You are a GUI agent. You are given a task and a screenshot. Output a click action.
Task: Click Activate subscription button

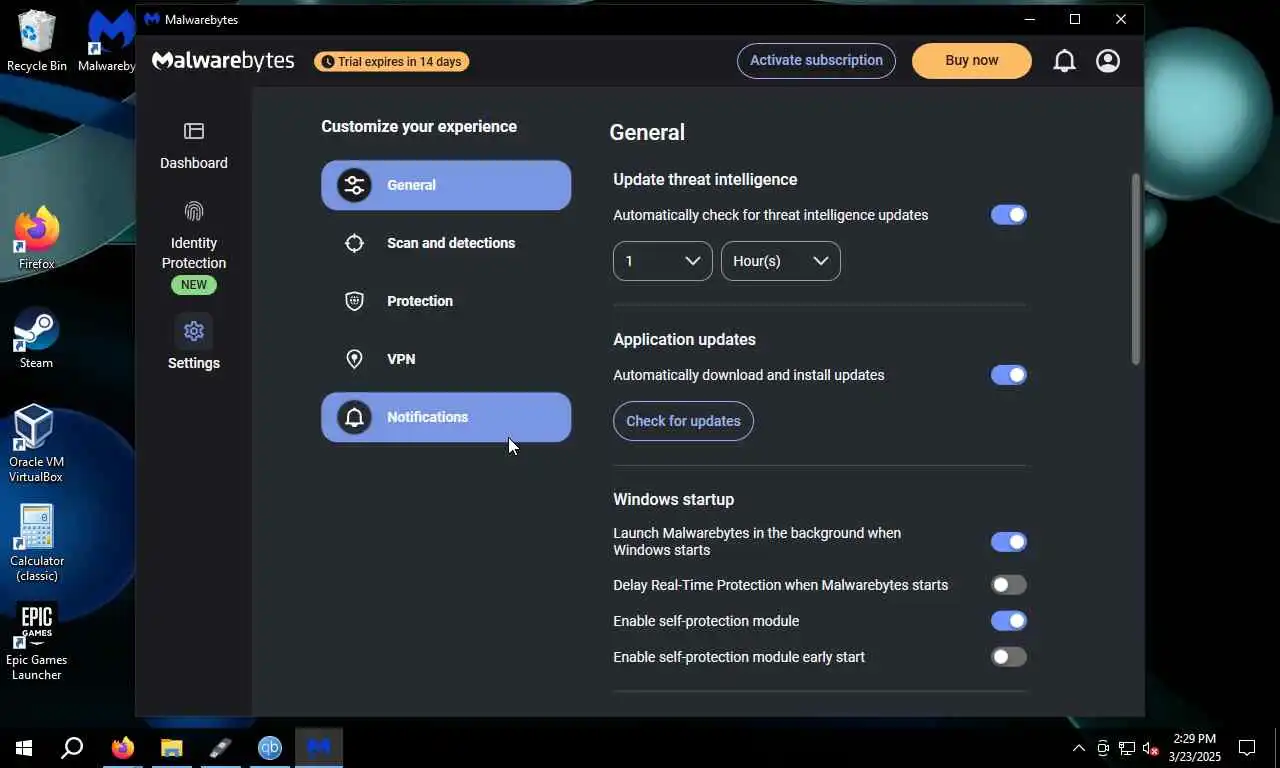click(816, 61)
